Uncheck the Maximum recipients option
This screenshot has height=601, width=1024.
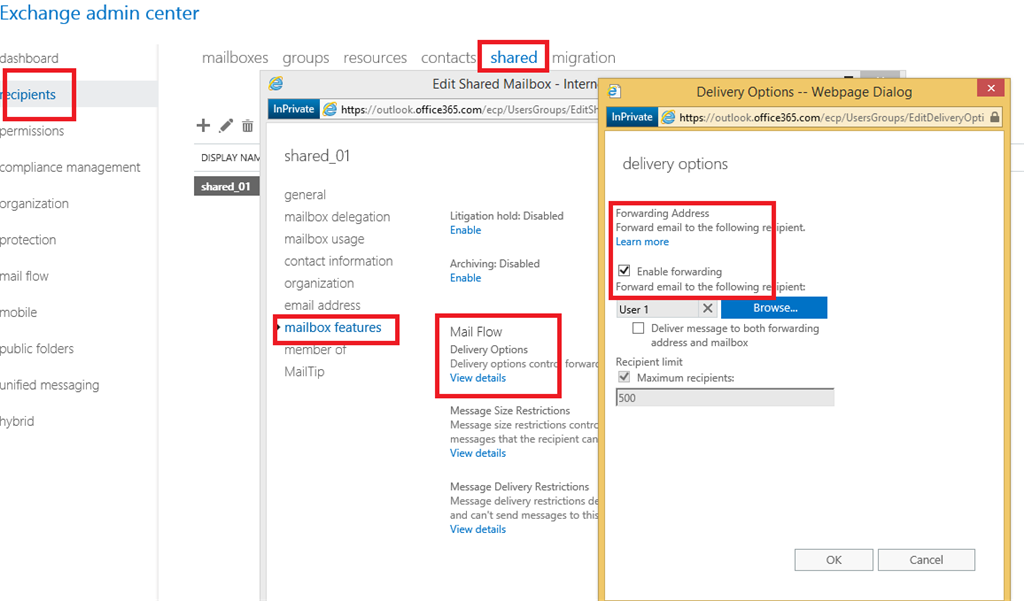coord(625,377)
